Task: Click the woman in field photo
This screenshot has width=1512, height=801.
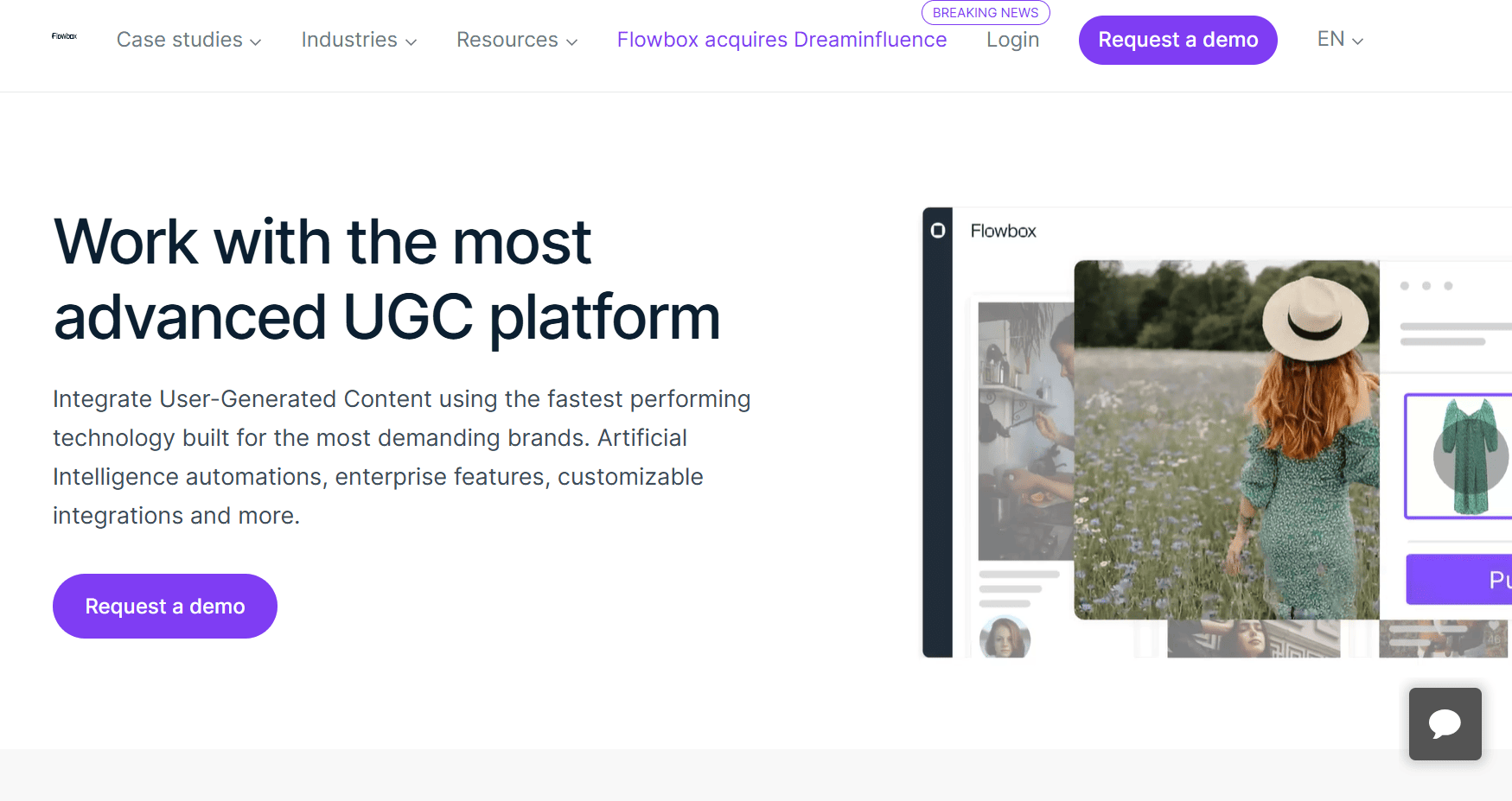Action: [1226, 440]
